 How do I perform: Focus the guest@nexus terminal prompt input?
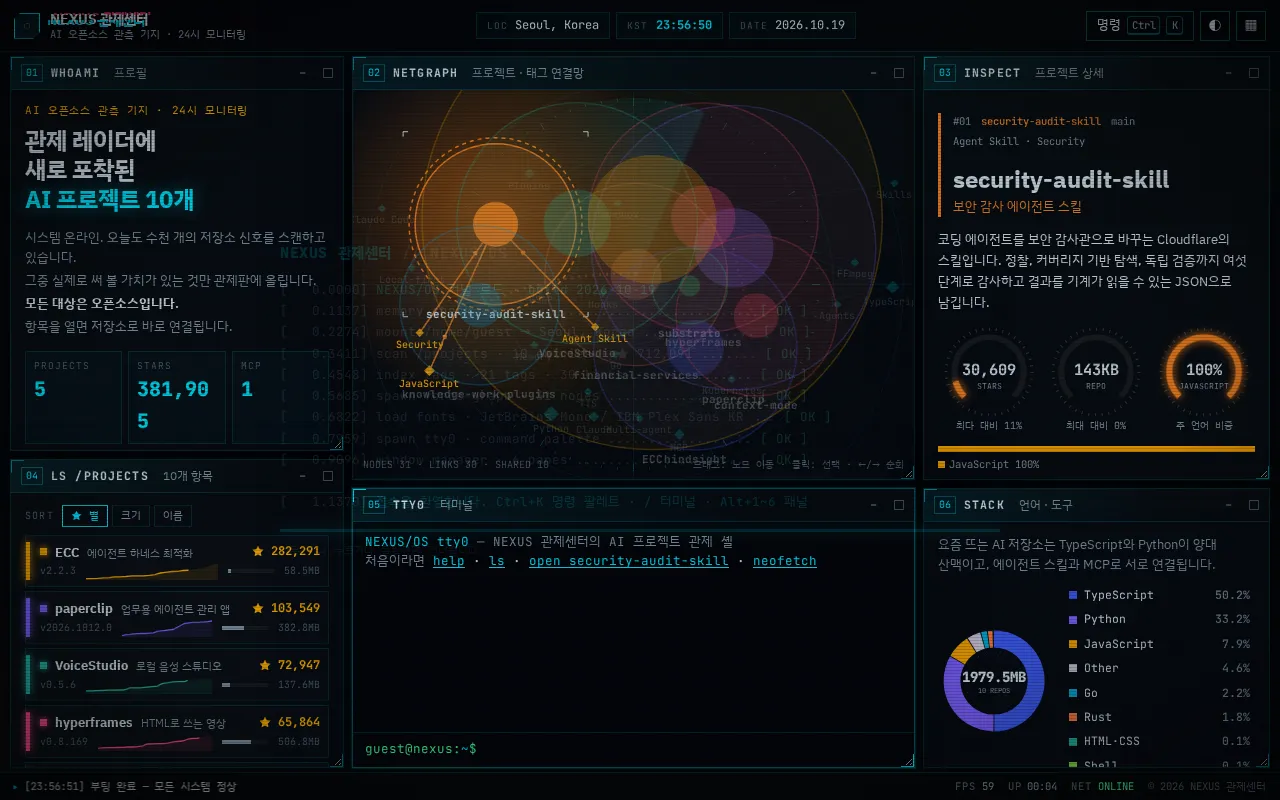tap(633, 749)
